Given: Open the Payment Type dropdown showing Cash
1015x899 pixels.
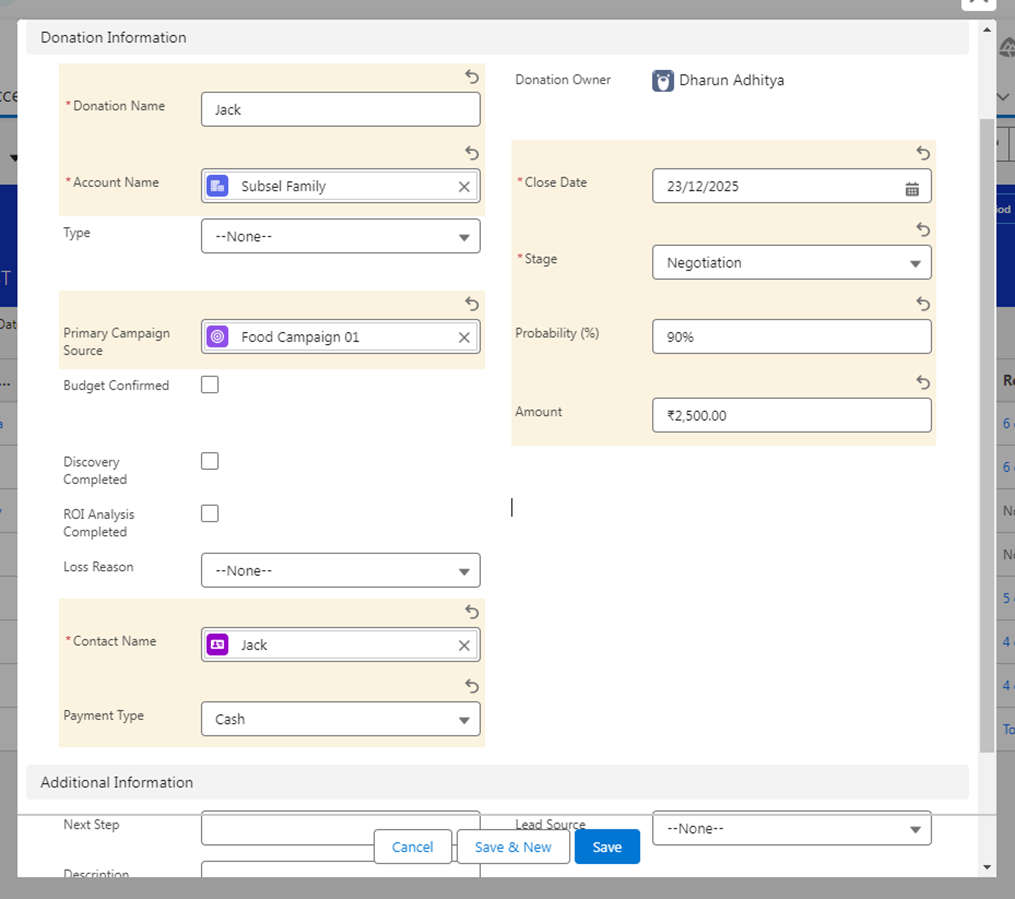Looking at the screenshot, I should [340, 719].
